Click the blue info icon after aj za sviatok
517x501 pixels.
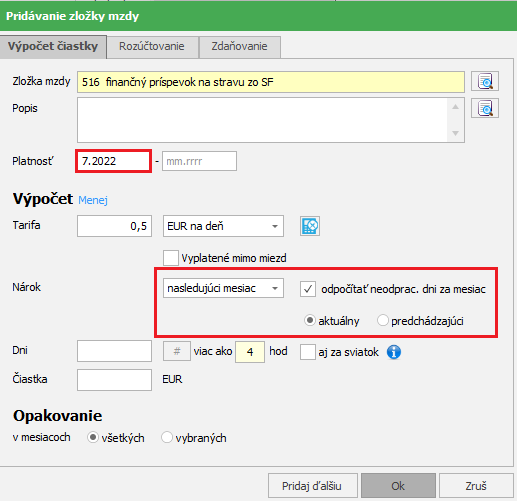394,352
